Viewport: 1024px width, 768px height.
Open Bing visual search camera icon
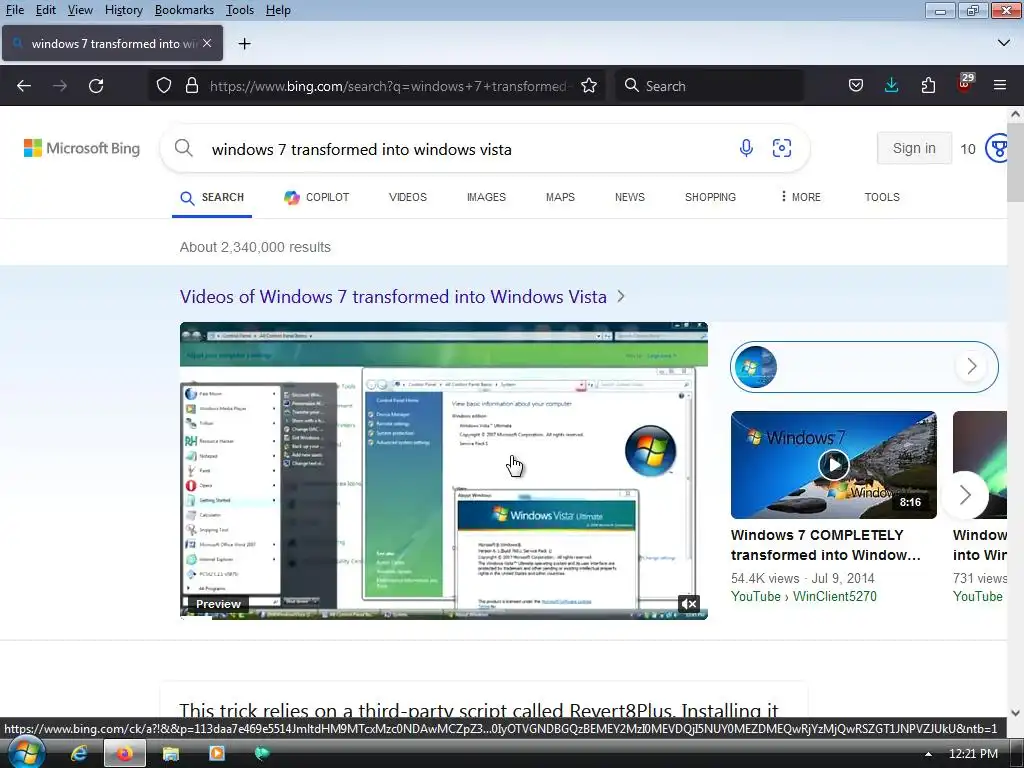[x=782, y=148]
